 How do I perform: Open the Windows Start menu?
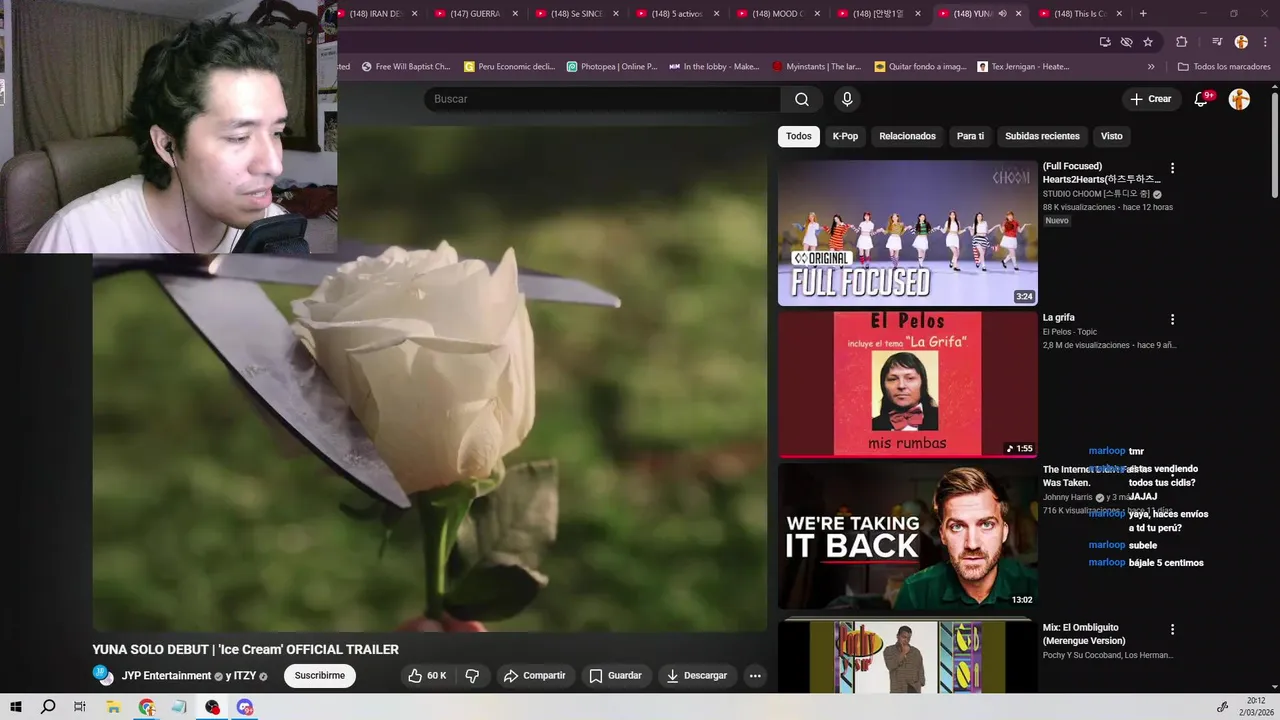pos(16,707)
